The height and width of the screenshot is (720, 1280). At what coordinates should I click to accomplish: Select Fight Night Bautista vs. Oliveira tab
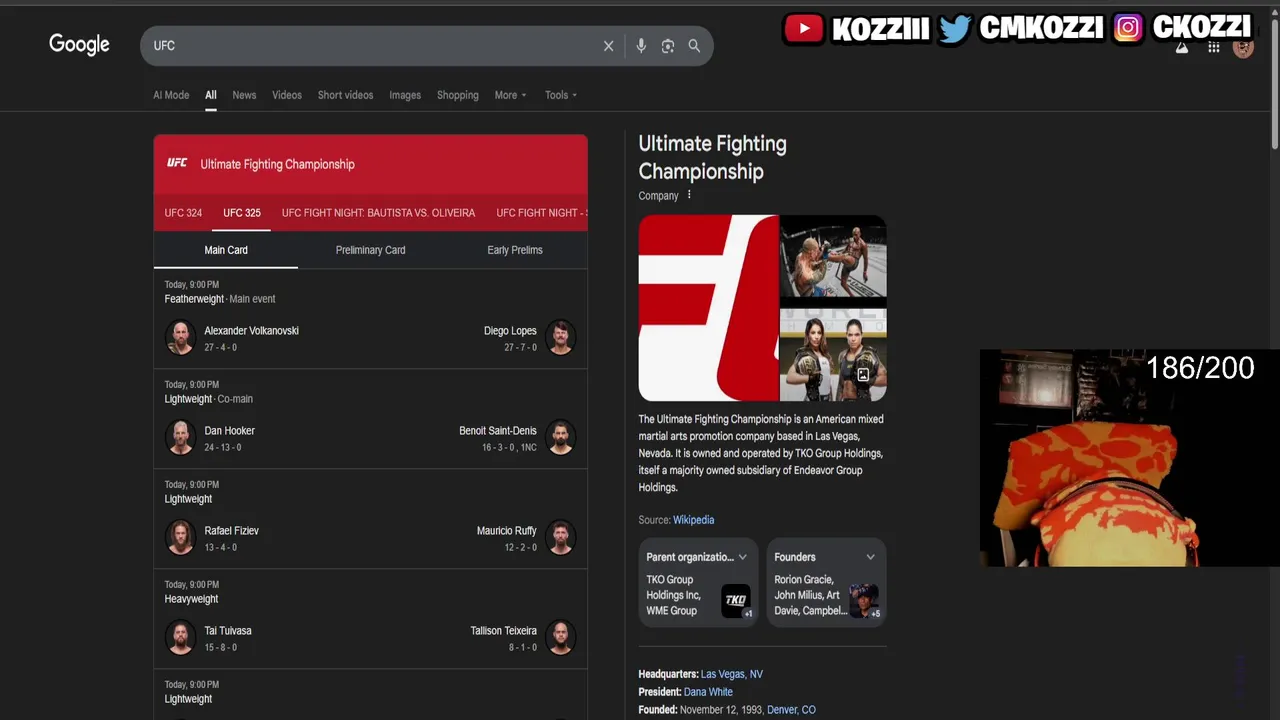coord(378,213)
